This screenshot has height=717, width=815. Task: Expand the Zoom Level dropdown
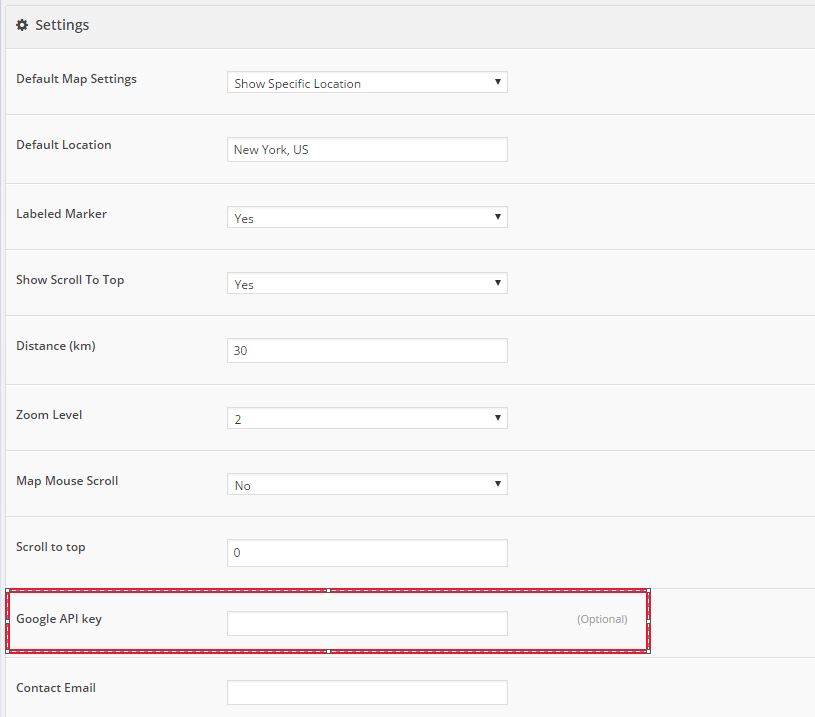coord(367,417)
